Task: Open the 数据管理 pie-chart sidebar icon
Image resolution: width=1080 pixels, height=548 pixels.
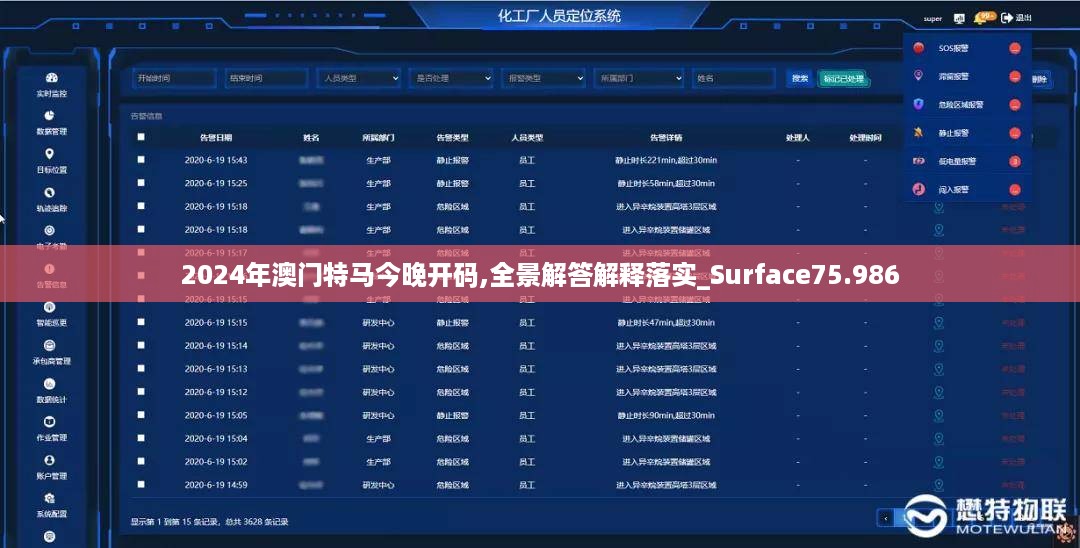Action: 50,116
